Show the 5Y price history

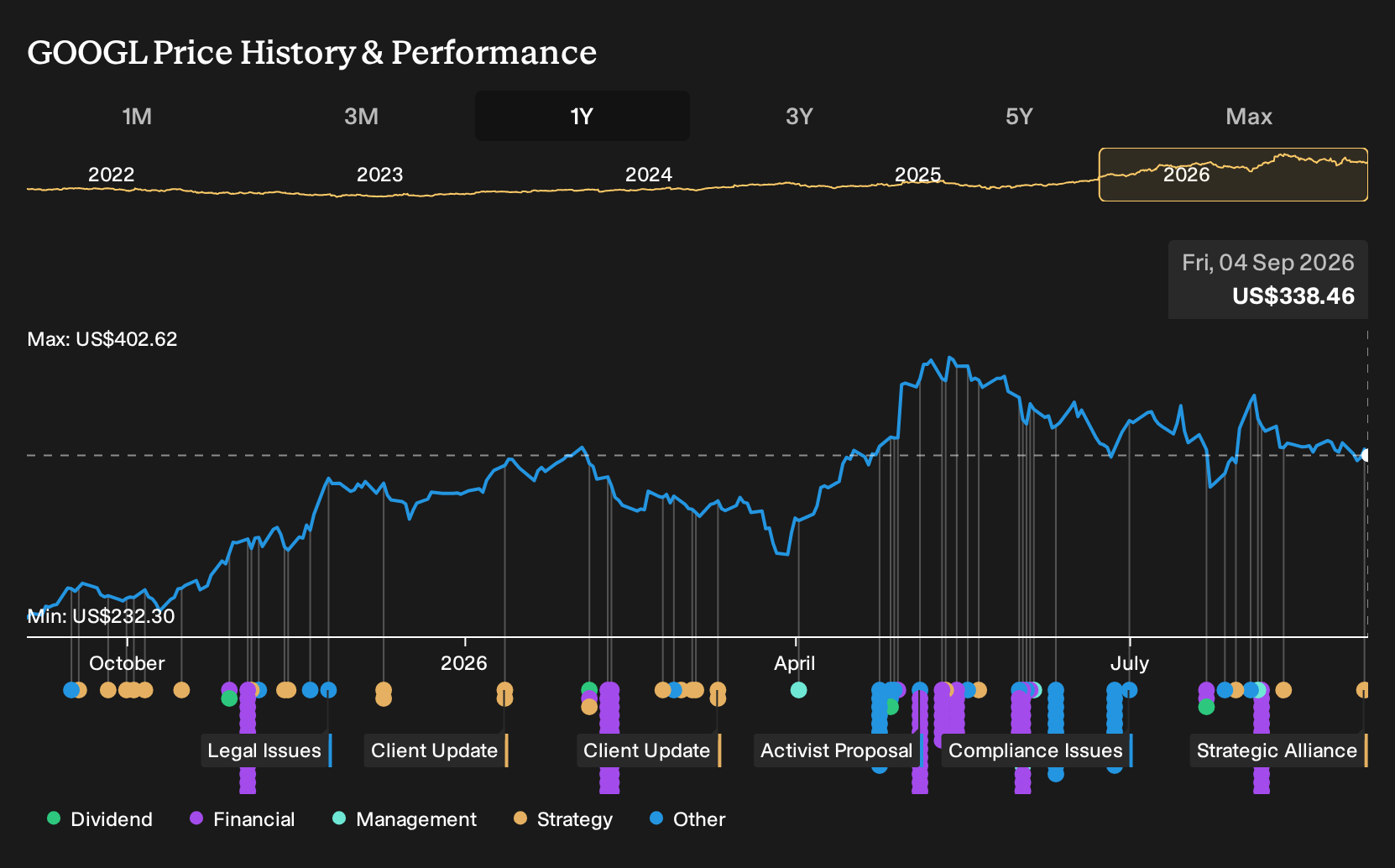[x=1019, y=116]
